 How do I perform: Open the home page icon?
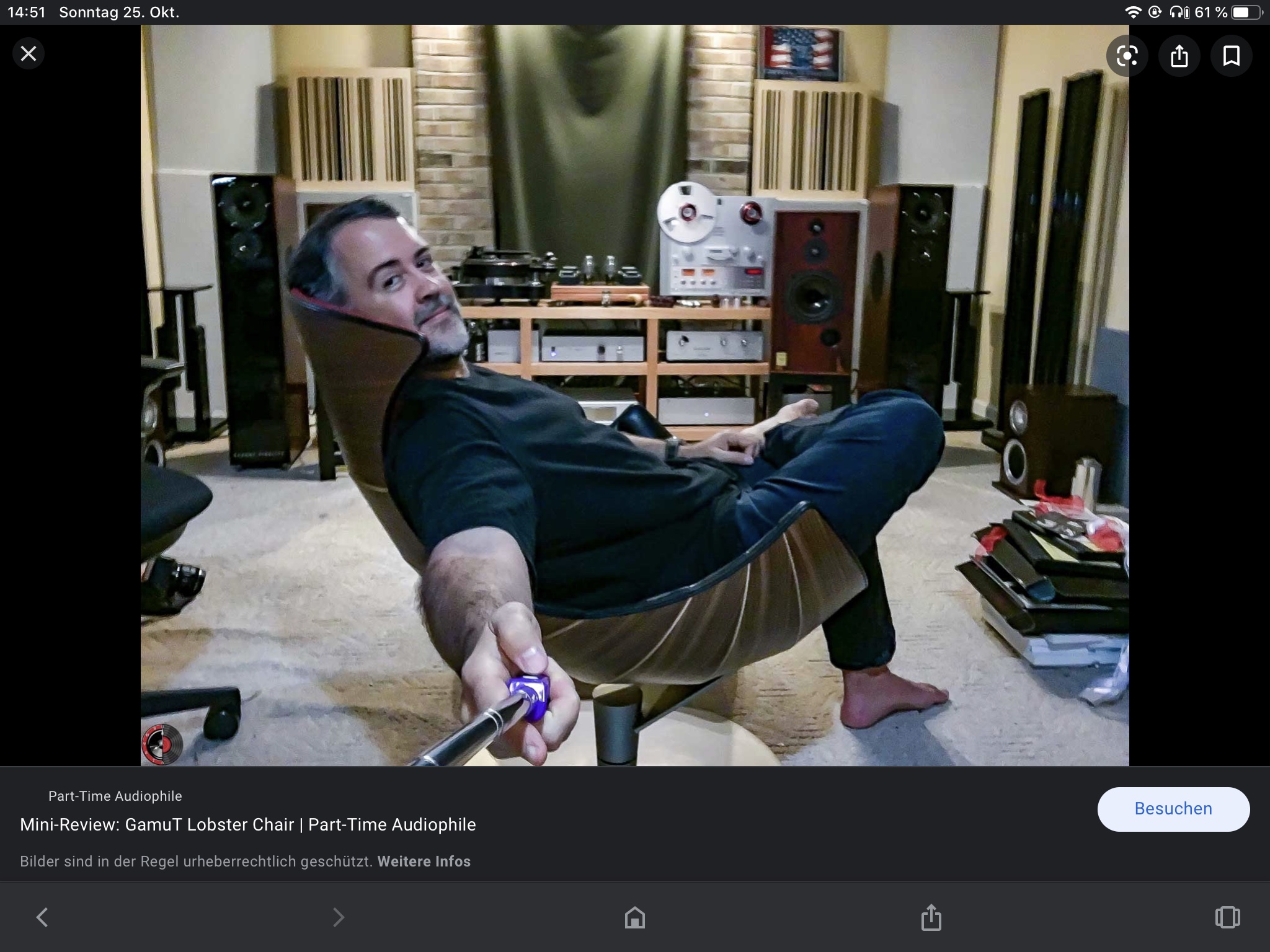[x=635, y=917]
